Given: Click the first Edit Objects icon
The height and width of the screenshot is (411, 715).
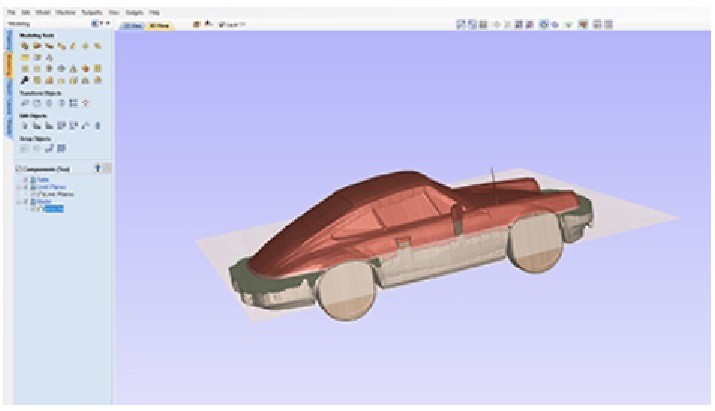Looking at the screenshot, I should pos(24,125).
